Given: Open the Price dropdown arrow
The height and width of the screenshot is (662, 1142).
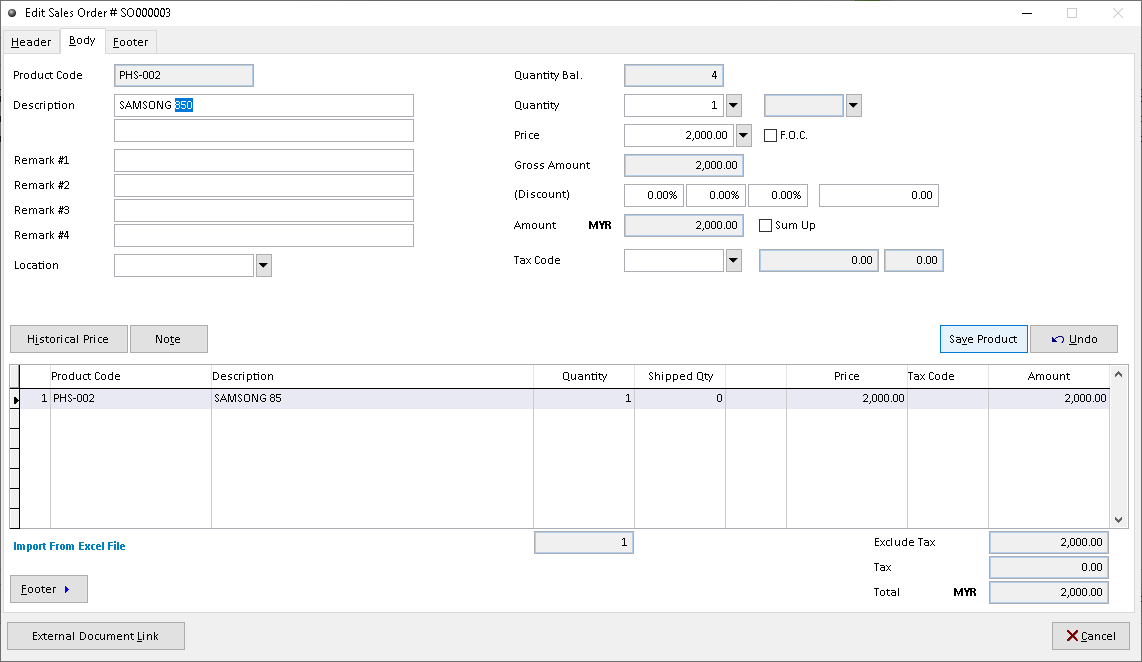Looking at the screenshot, I should pos(743,135).
